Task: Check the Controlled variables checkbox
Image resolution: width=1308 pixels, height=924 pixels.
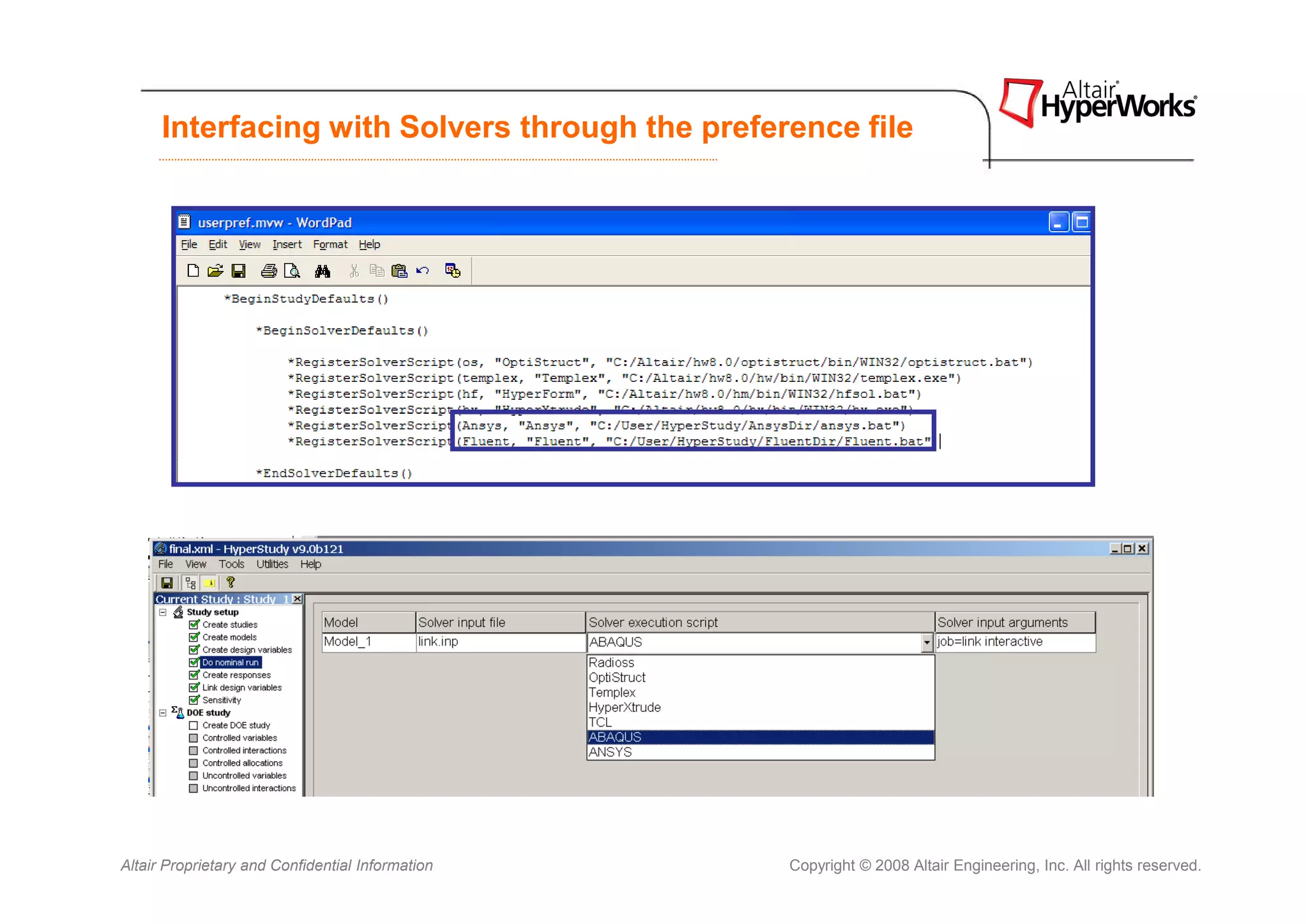Action: coord(194,738)
